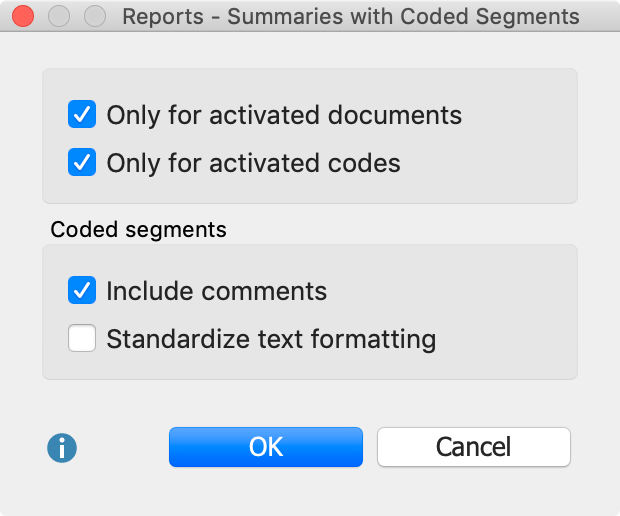Click the blue info help icon
The width and height of the screenshot is (620, 516).
tap(62, 448)
